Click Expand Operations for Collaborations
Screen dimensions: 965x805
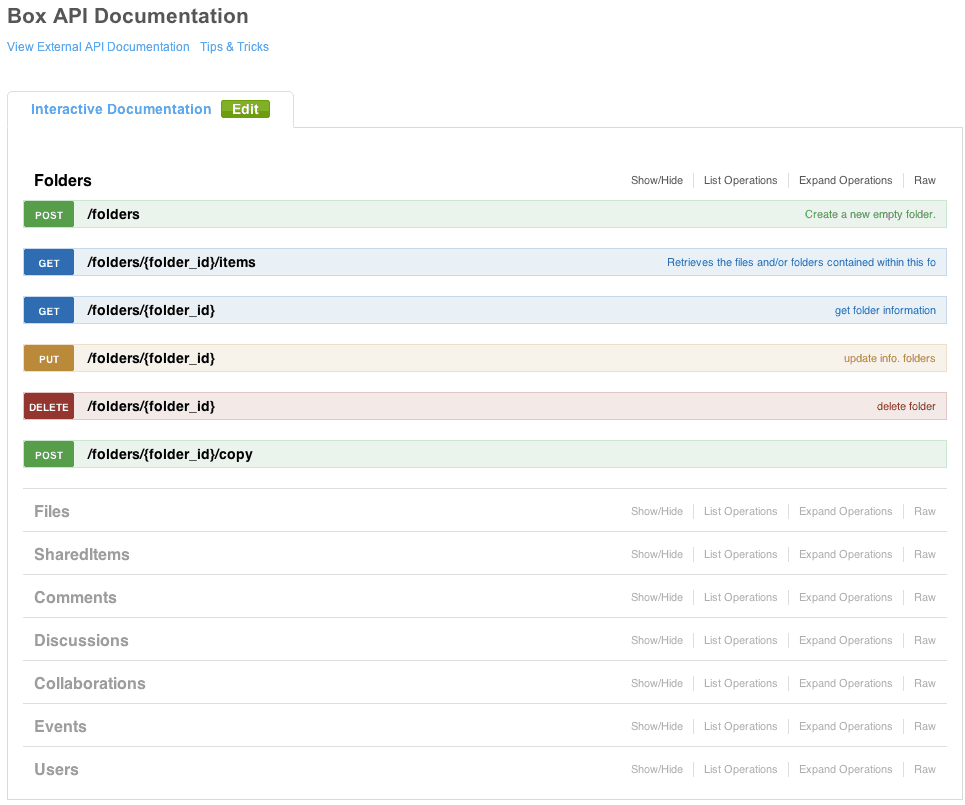845,684
